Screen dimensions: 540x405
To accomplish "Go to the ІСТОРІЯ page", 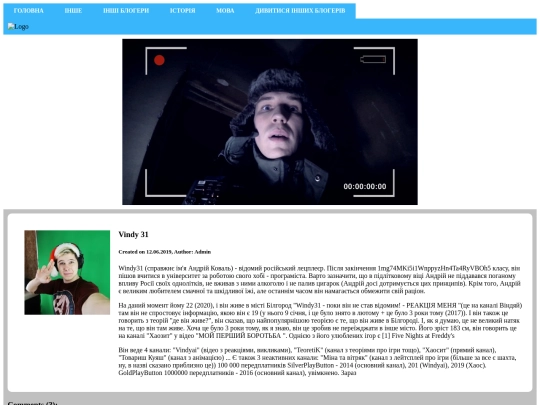I will [183, 11].
